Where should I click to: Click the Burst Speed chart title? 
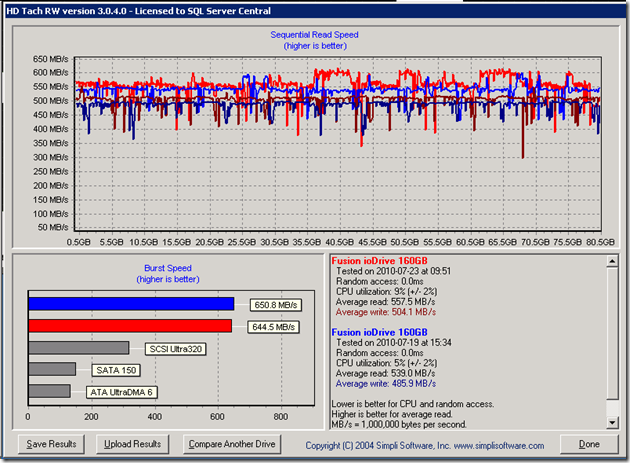pyautogui.click(x=166, y=270)
